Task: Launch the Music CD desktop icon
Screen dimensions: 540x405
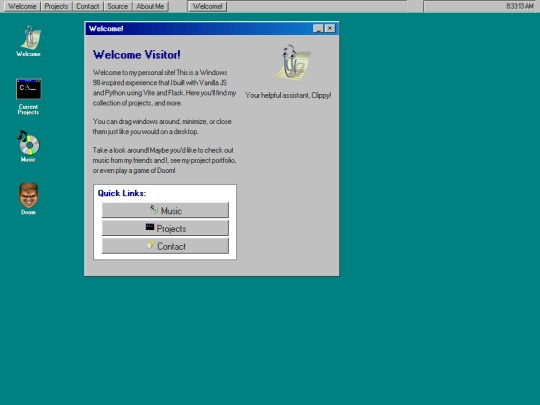Action: point(29,146)
